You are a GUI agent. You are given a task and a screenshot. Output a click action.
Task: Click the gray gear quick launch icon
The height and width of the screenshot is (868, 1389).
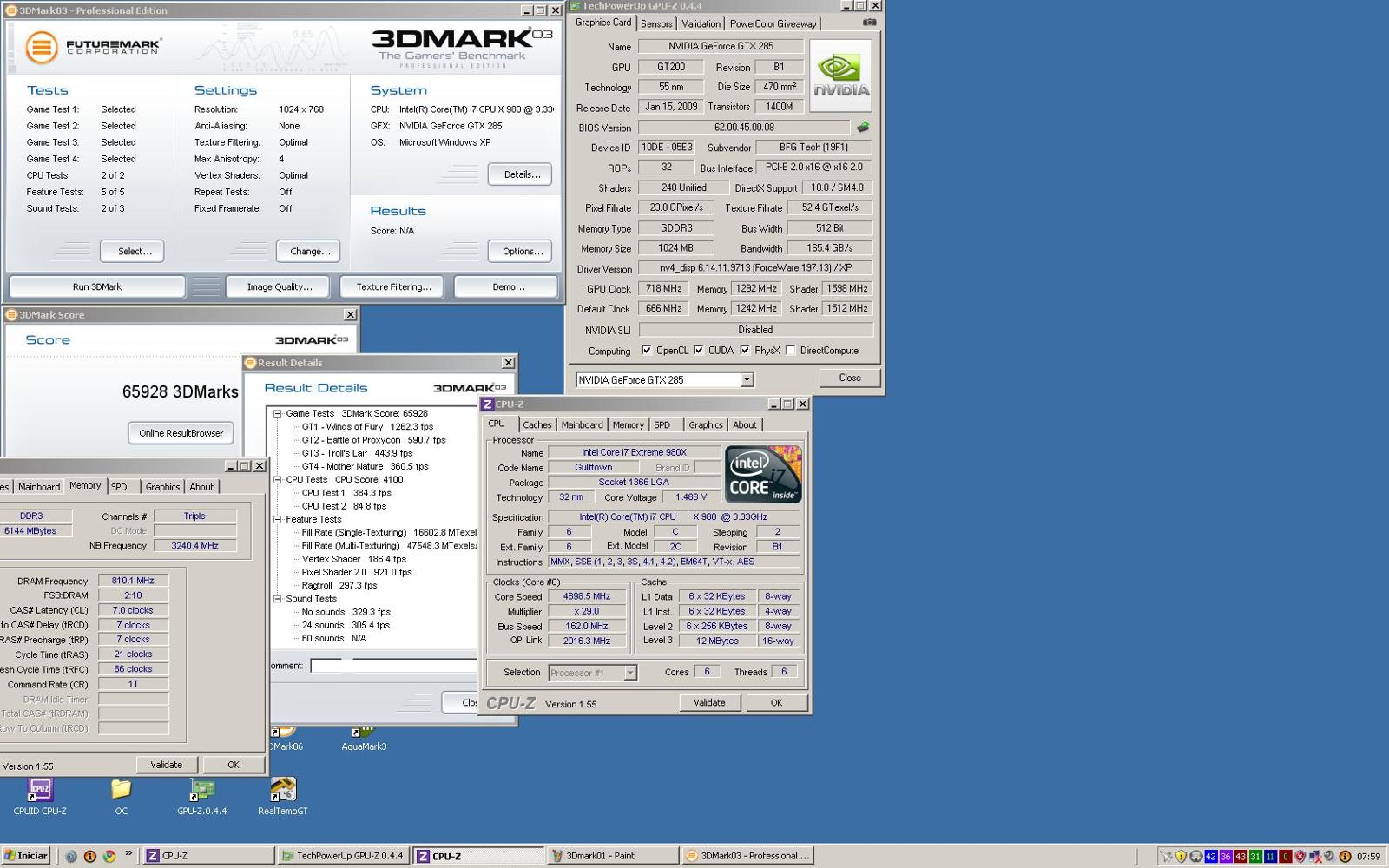click(71, 856)
